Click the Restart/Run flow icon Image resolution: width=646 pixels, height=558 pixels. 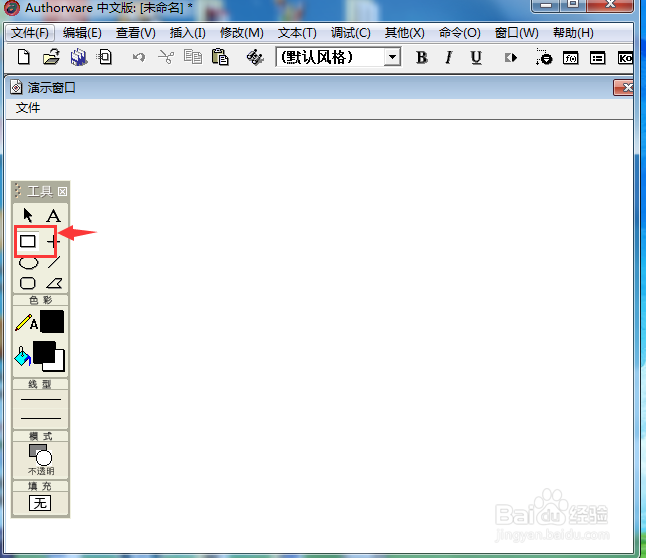coord(511,58)
